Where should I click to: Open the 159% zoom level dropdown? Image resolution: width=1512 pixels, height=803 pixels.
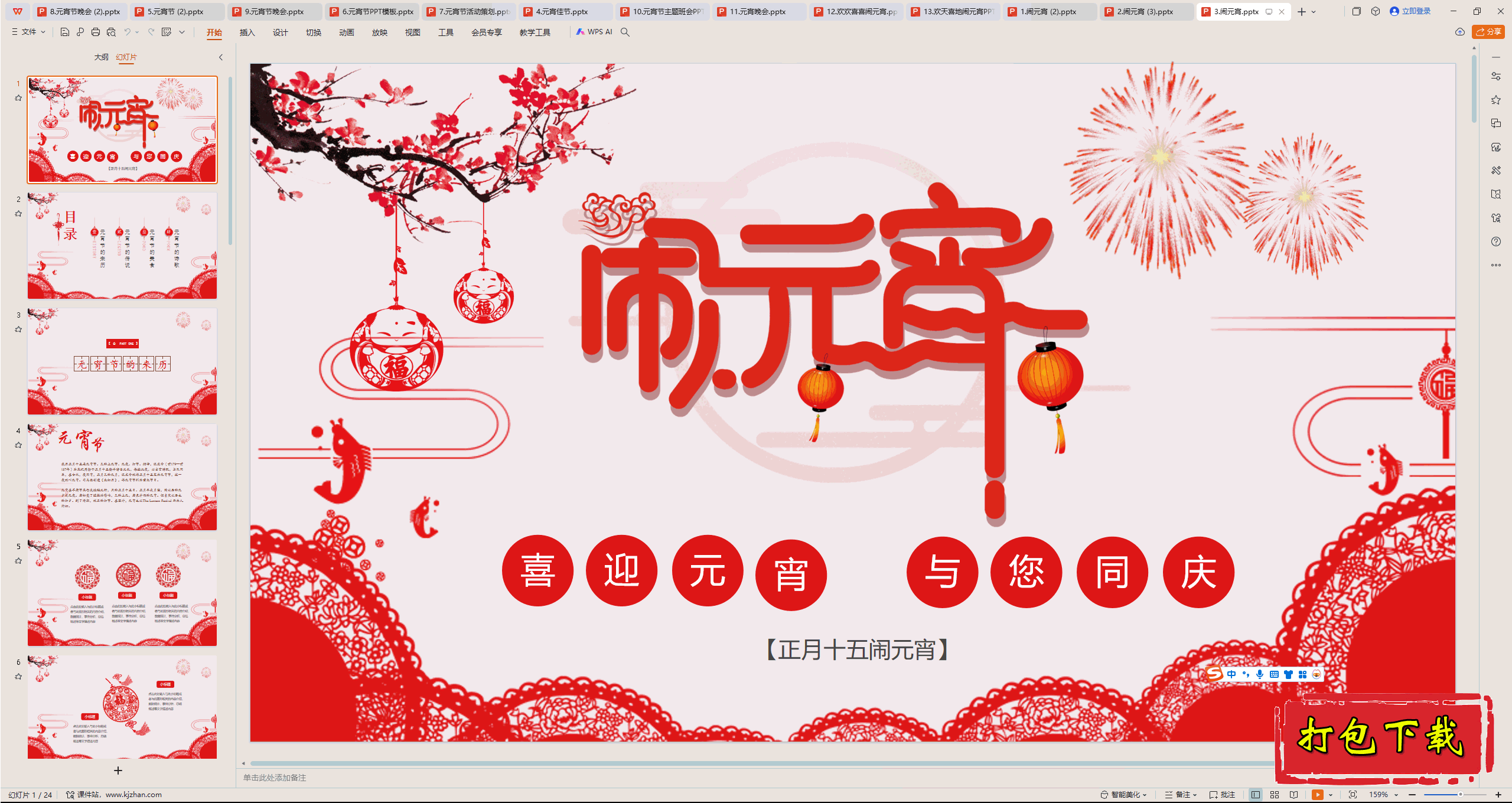[1384, 795]
